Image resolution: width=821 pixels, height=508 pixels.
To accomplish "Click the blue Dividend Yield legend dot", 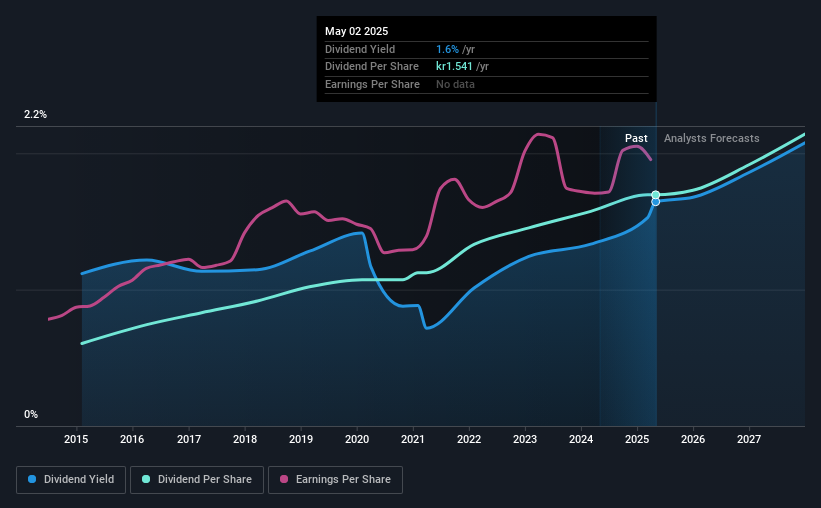I will [32, 479].
